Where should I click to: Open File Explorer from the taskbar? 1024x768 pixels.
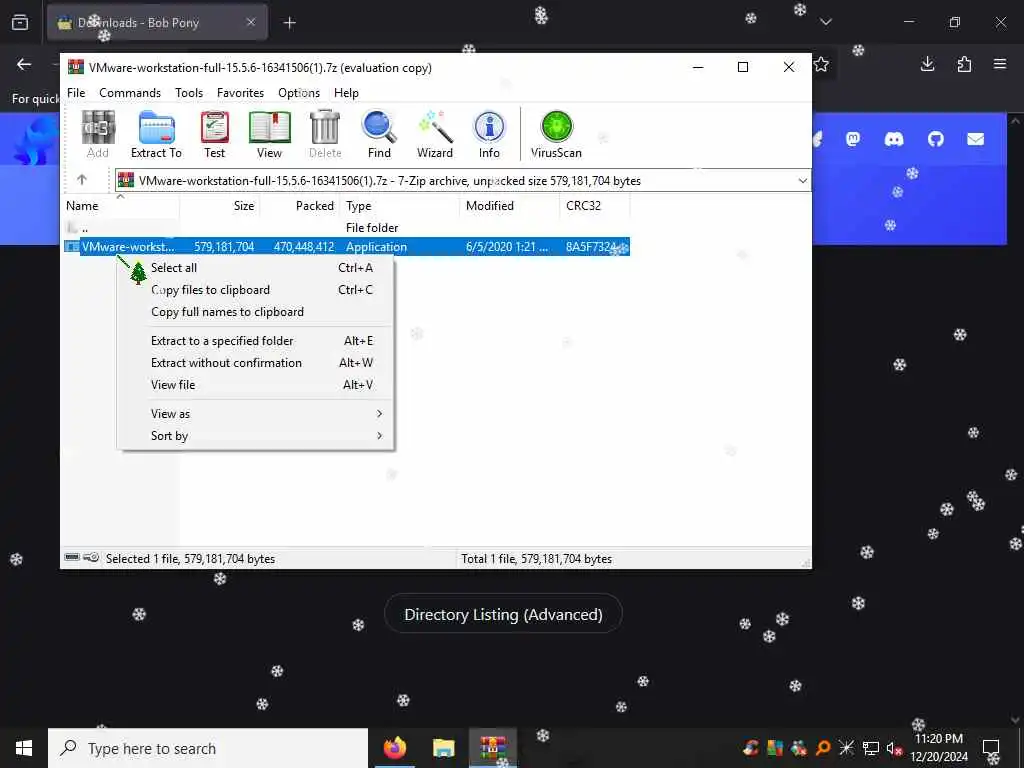(x=443, y=748)
